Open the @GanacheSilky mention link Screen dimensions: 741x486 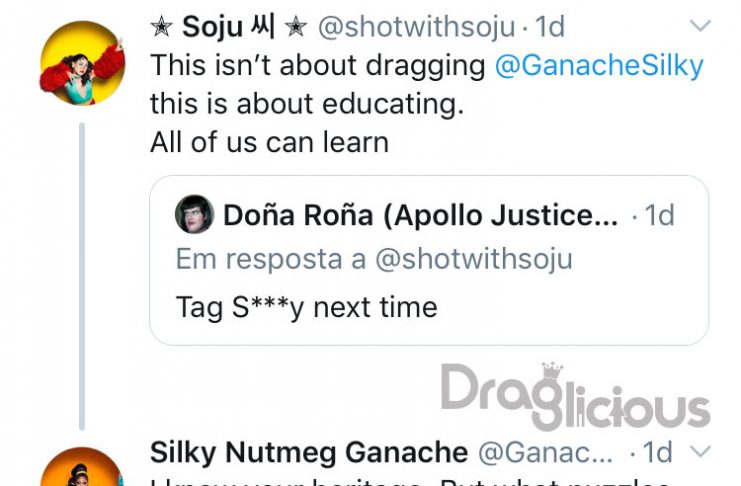click(x=599, y=65)
